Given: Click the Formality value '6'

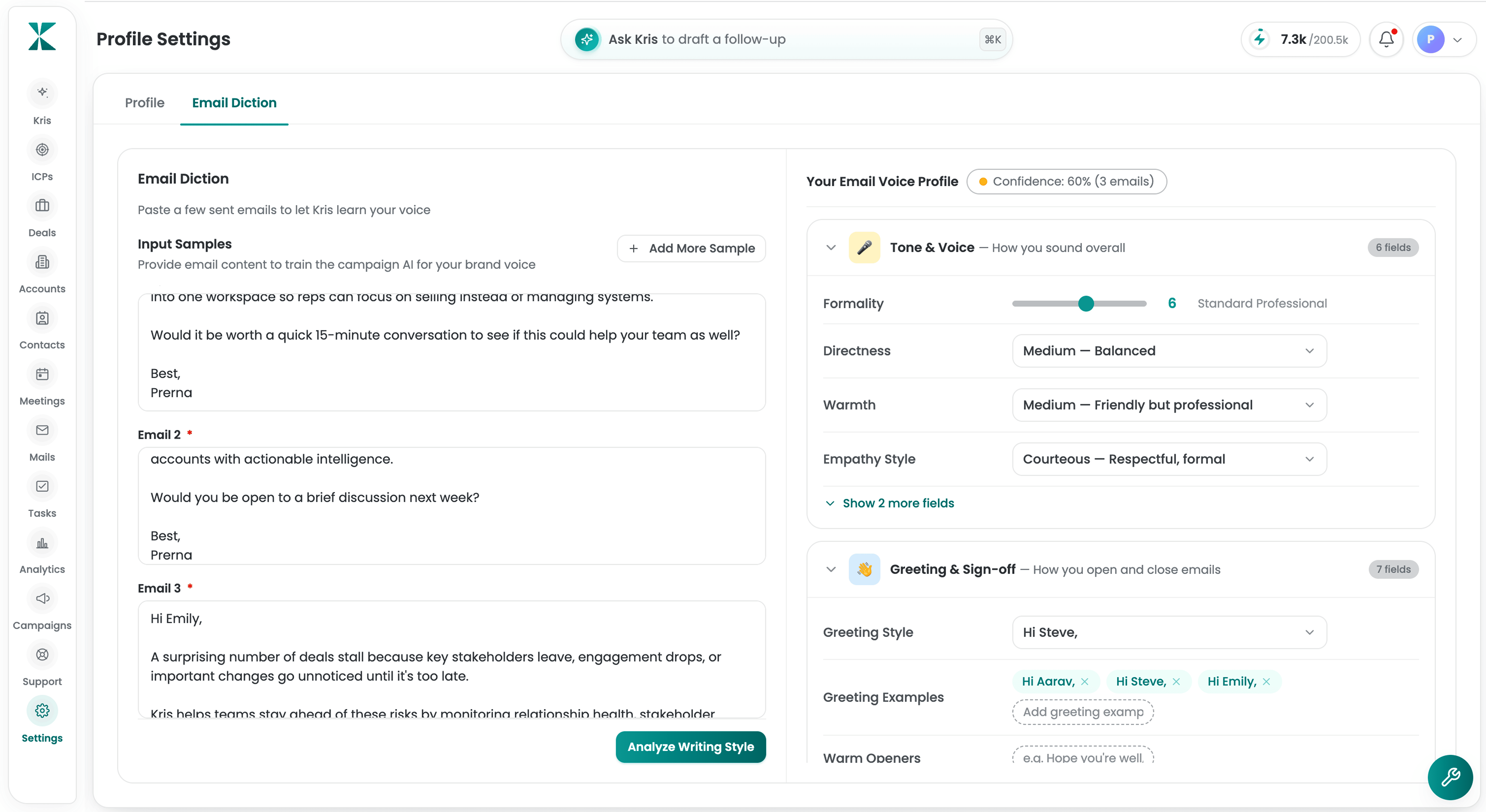Looking at the screenshot, I should click(x=1172, y=303).
